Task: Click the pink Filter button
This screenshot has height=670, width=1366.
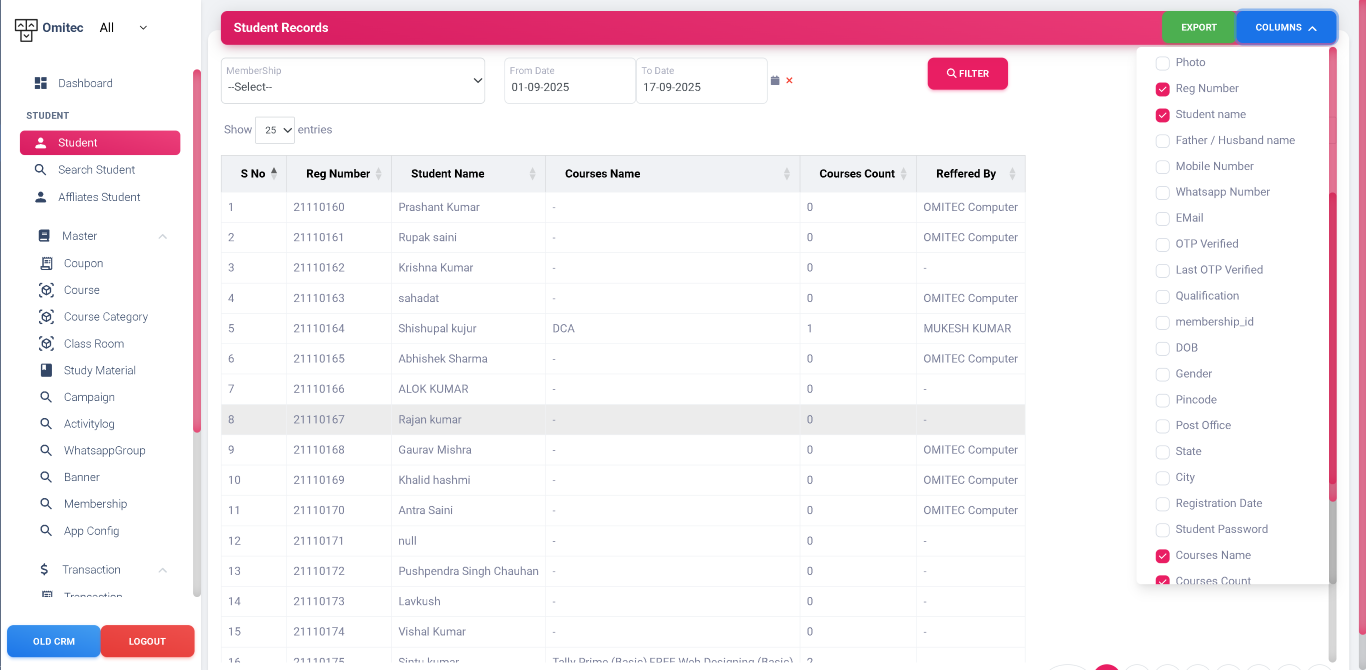Action: (967, 73)
